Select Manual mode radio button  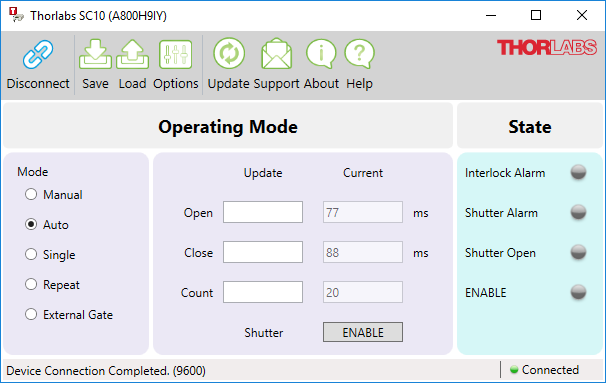click(x=31, y=194)
